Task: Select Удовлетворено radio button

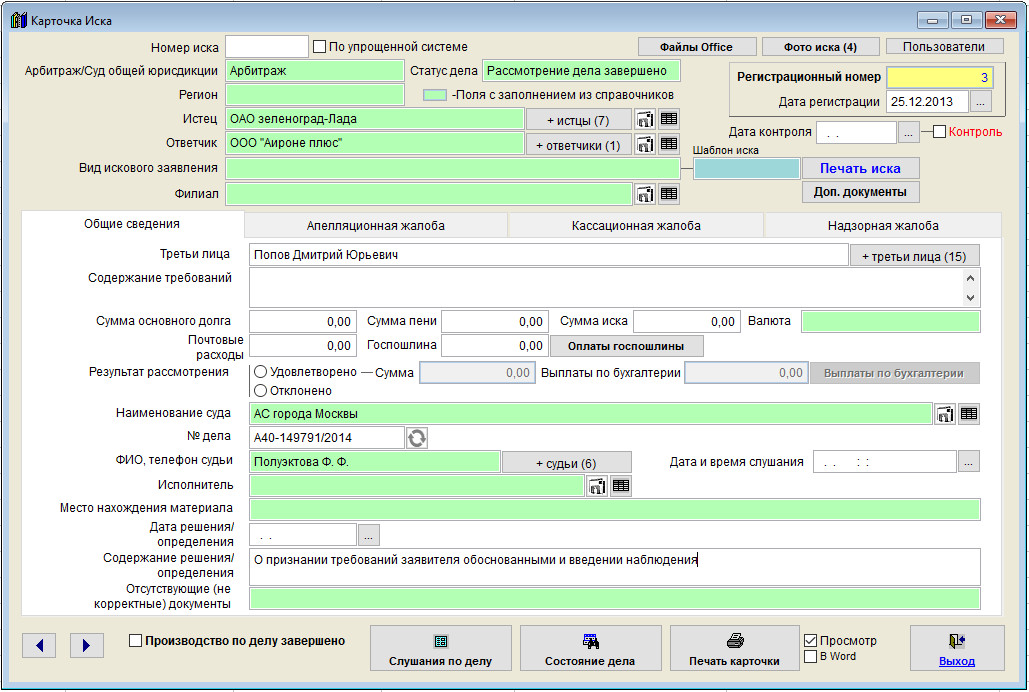Action: pos(261,372)
